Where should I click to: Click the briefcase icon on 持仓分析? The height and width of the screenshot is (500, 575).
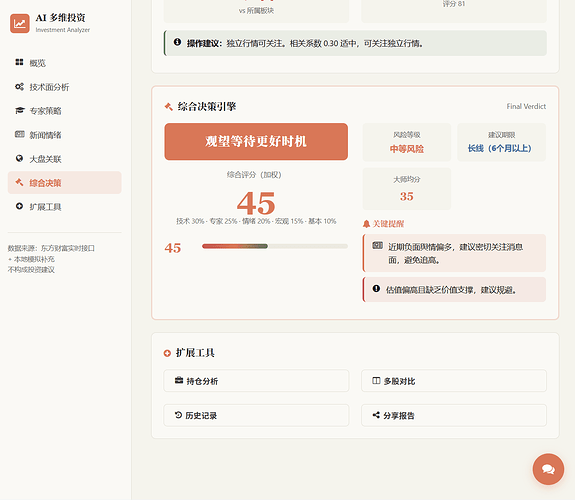pos(179,380)
